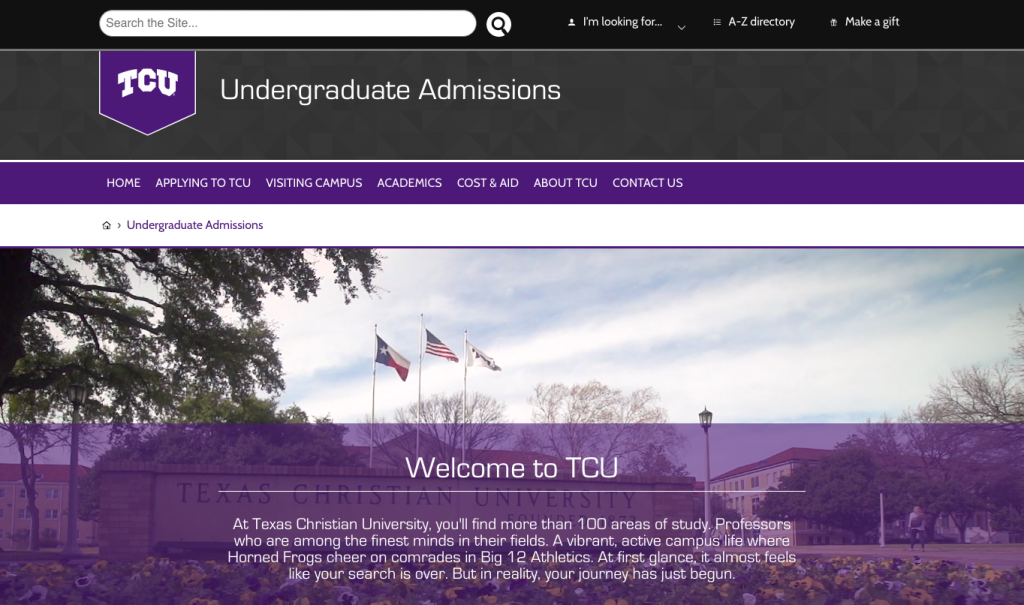Open the HOME menu item

tap(123, 183)
